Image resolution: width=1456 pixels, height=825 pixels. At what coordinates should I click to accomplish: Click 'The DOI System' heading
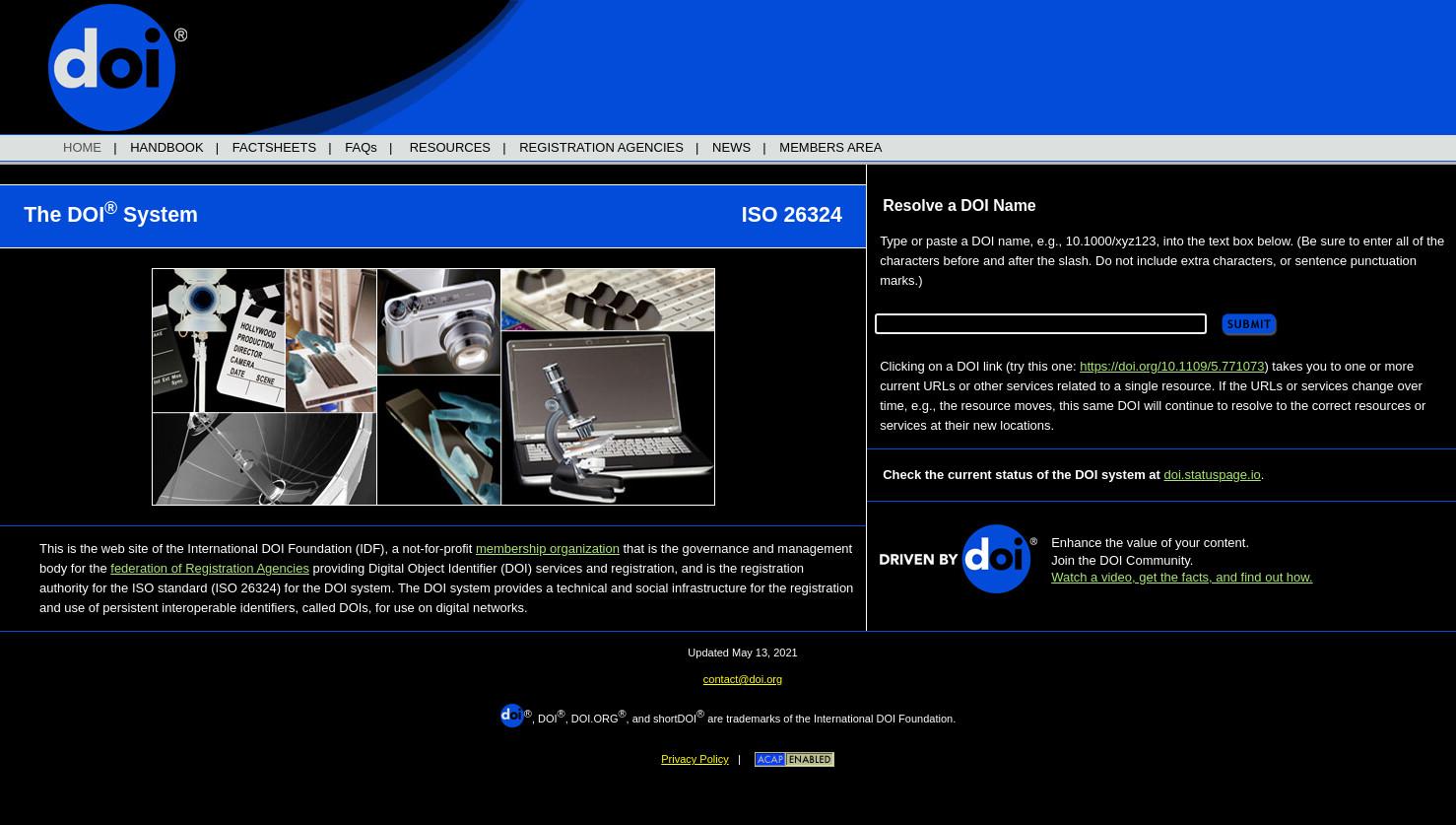110,213
